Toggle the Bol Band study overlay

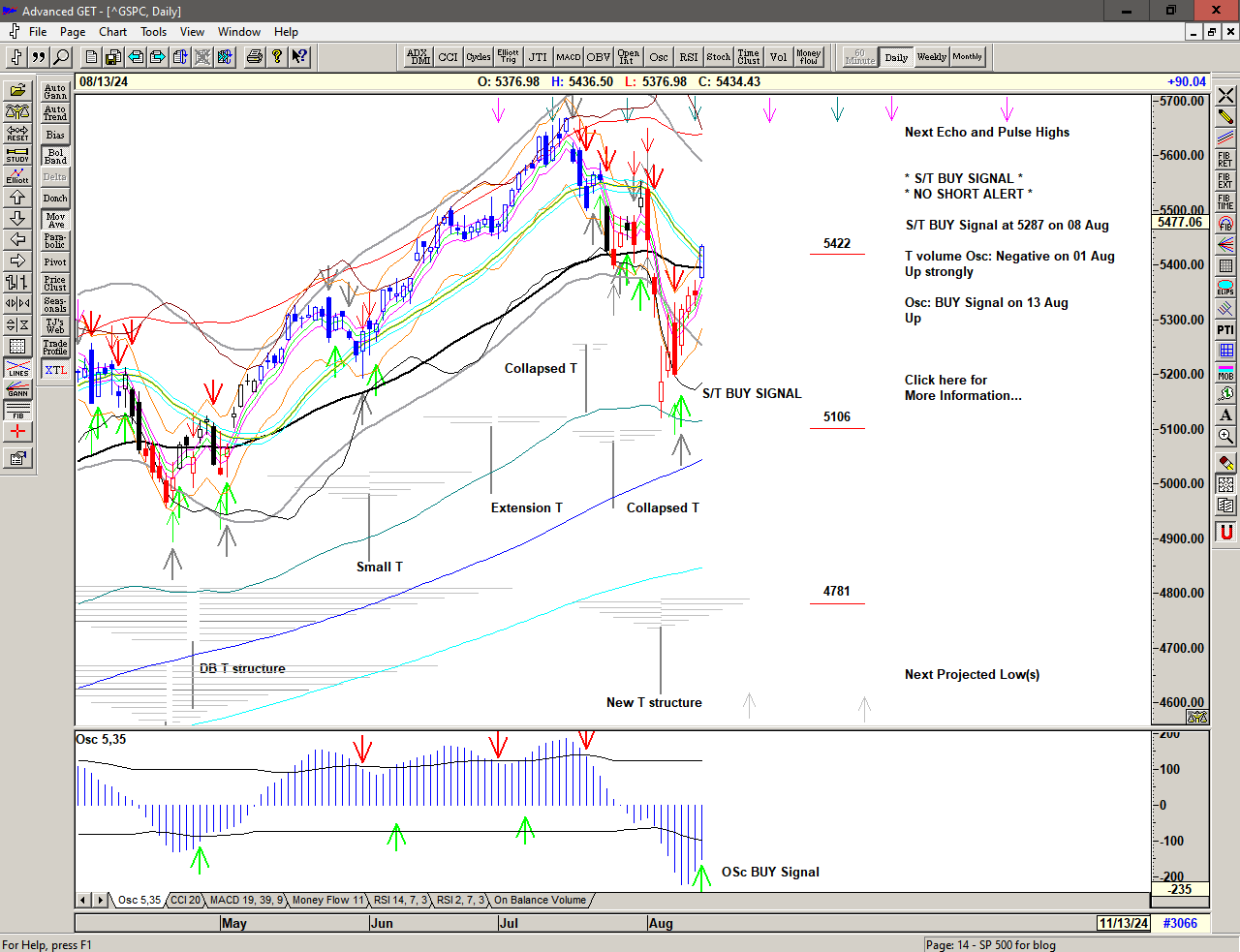pyautogui.click(x=55, y=156)
